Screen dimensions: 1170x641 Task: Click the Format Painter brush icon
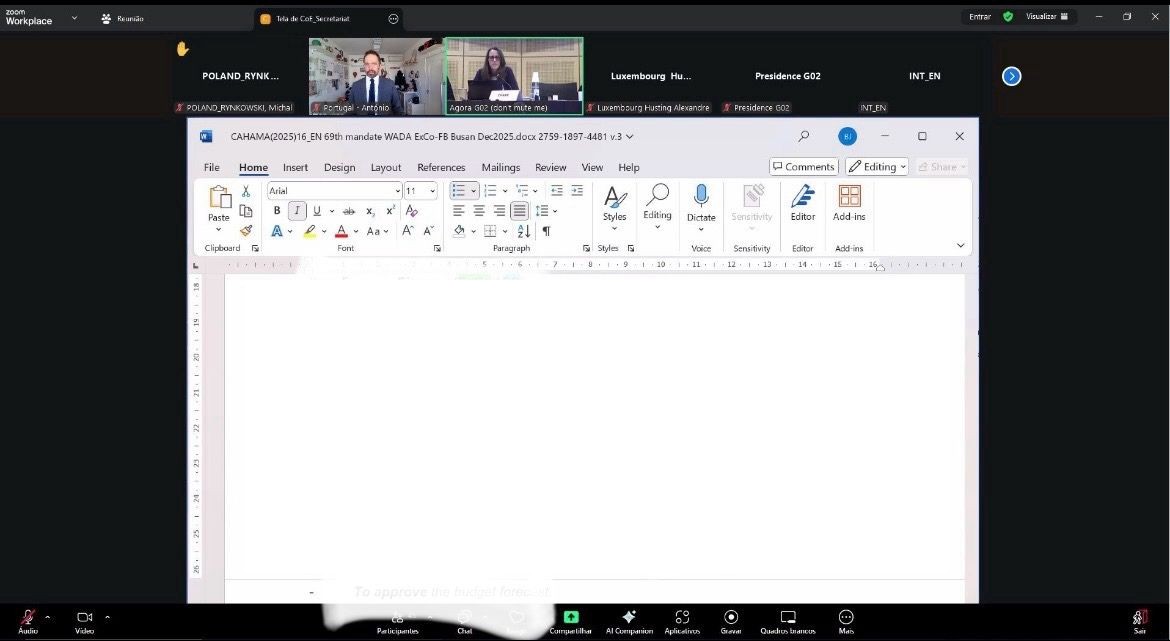coord(246,231)
